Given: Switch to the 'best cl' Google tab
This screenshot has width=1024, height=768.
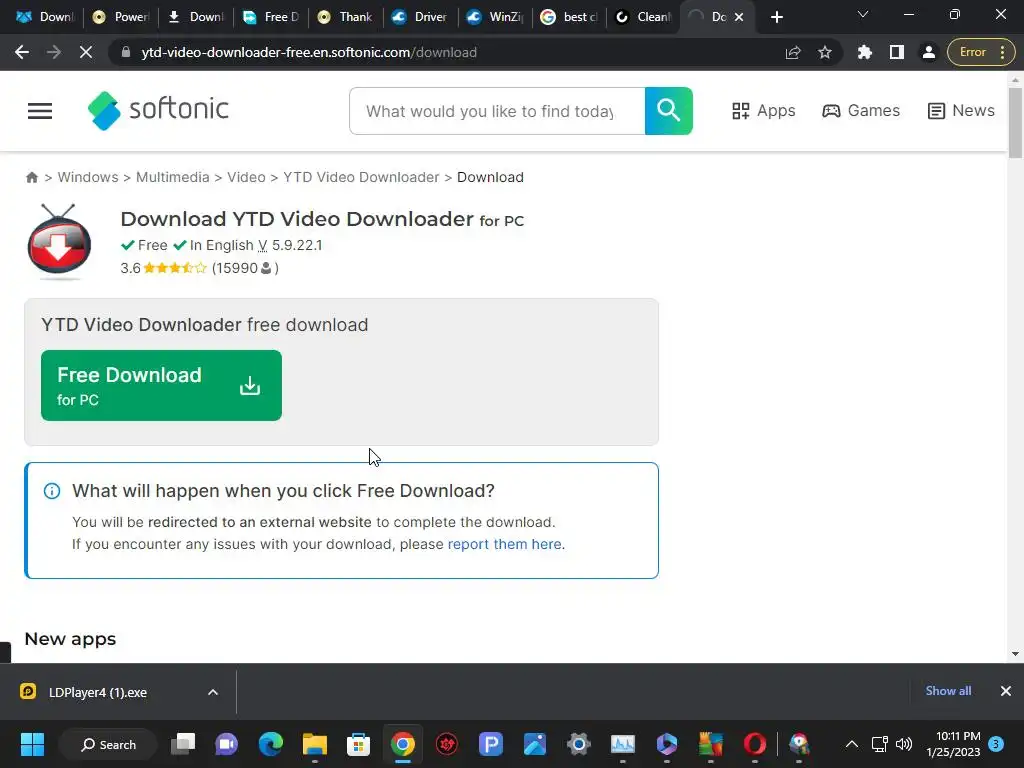Looking at the screenshot, I should (x=569, y=17).
